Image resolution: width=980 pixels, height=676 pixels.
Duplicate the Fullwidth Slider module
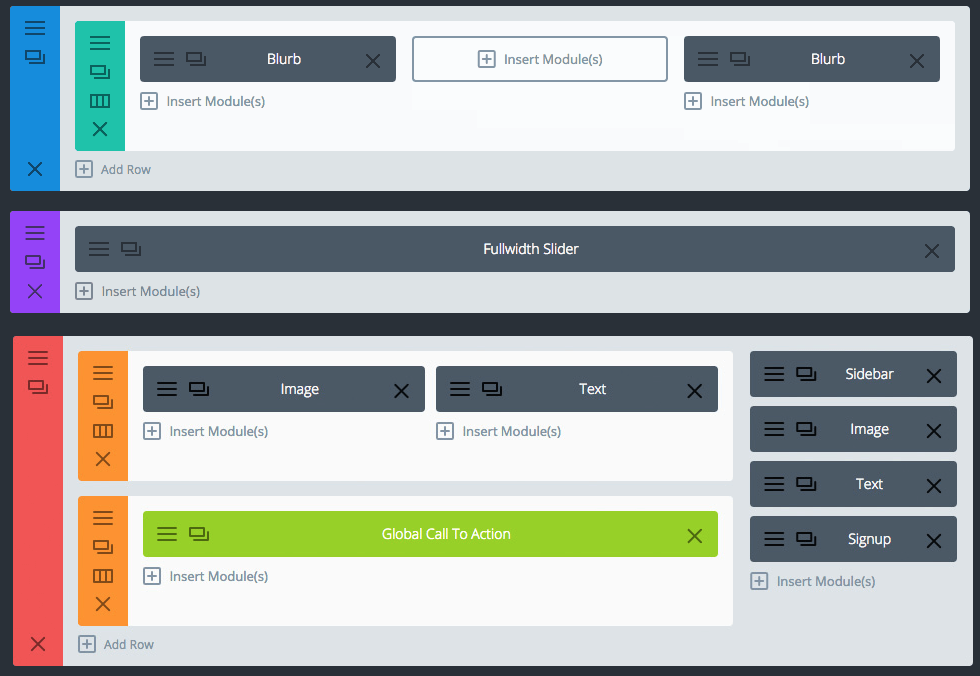click(131, 249)
